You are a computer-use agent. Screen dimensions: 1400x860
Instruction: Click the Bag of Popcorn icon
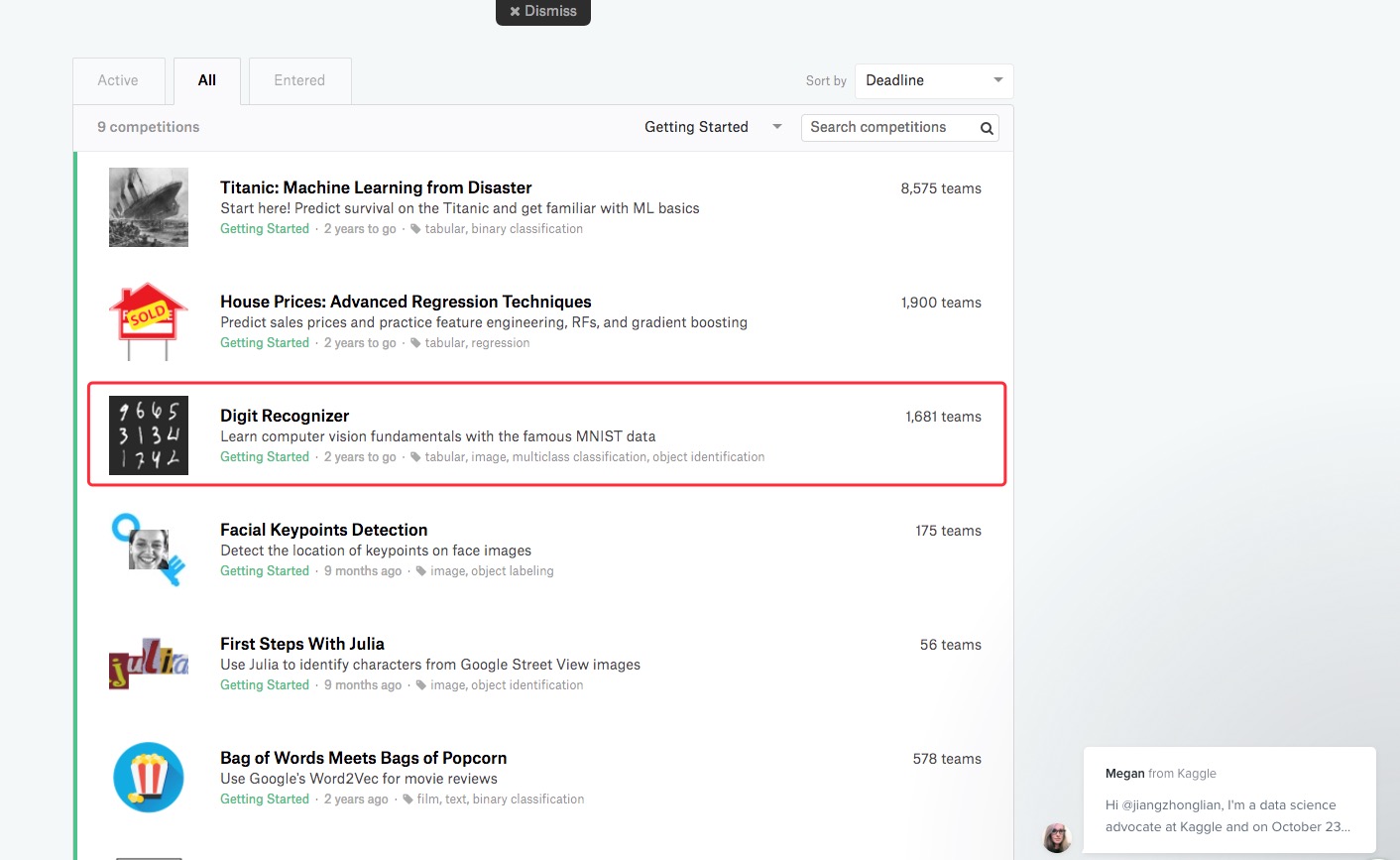coord(149,778)
